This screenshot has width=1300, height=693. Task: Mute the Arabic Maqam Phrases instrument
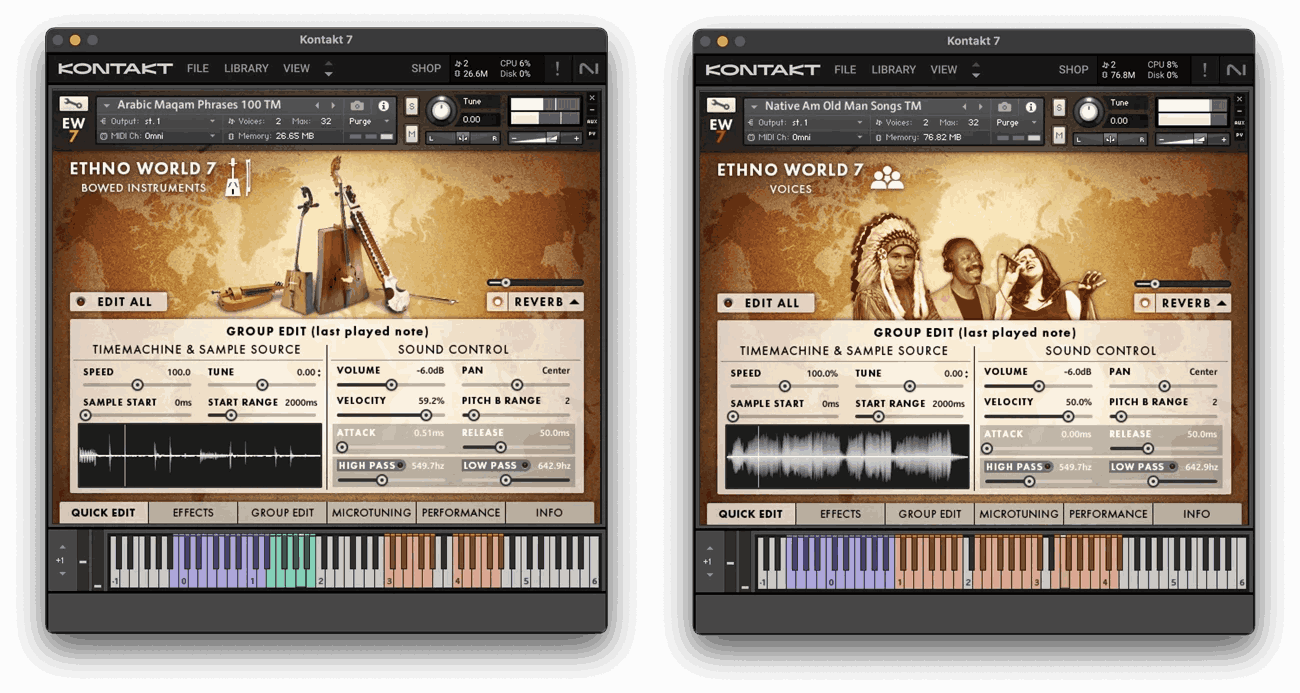click(x=412, y=133)
